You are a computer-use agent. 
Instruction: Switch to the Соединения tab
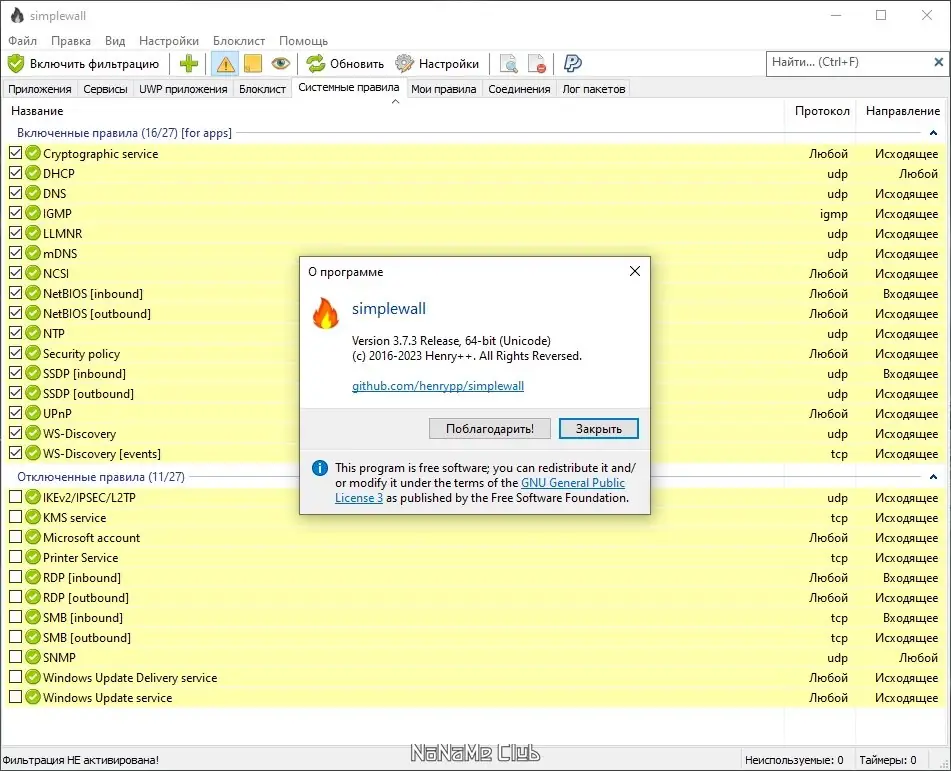click(519, 89)
